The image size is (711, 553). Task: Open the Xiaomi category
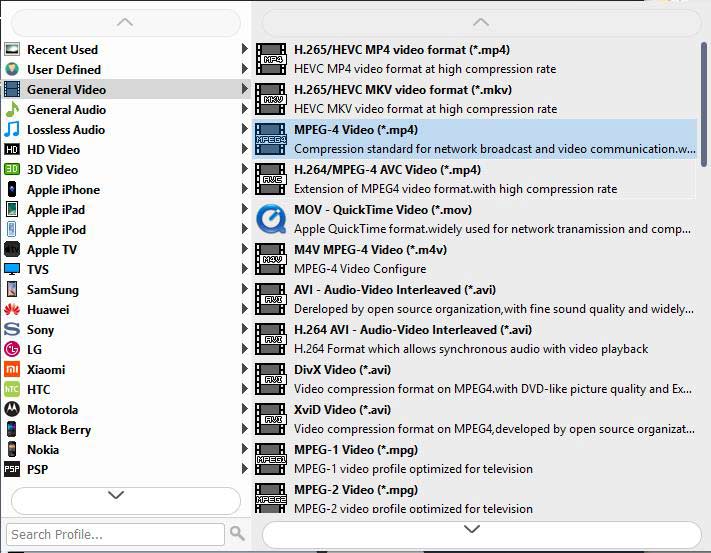pos(126,369)
